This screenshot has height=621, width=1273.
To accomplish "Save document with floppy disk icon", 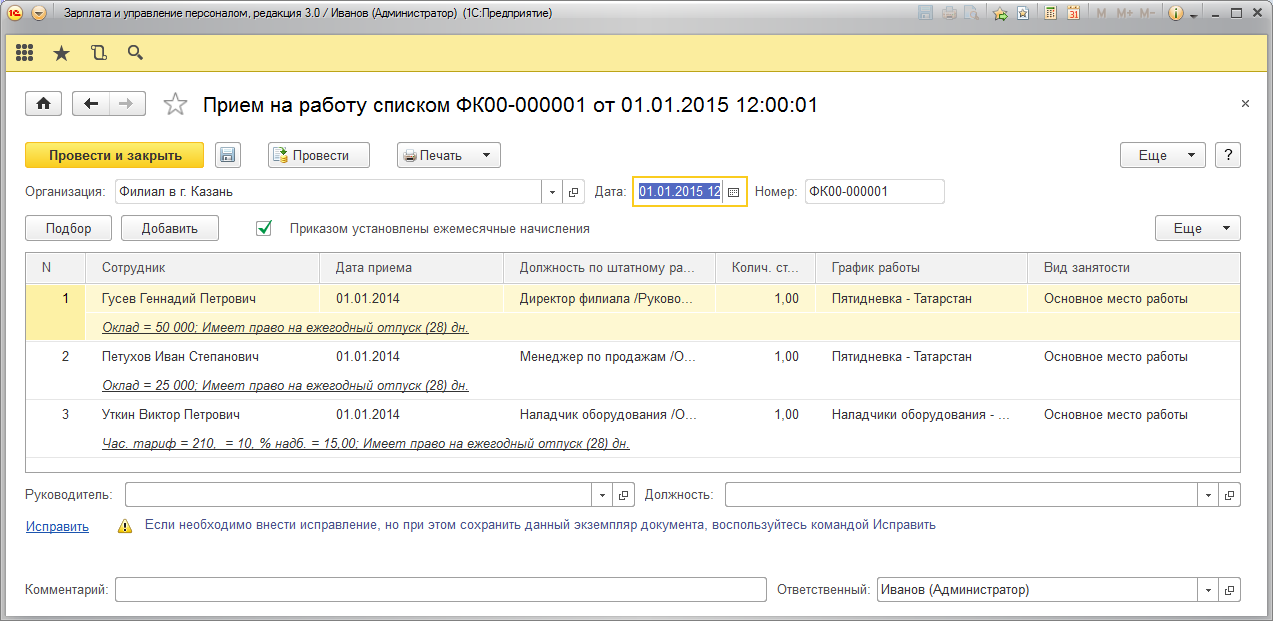I will (x=228, y=155).
